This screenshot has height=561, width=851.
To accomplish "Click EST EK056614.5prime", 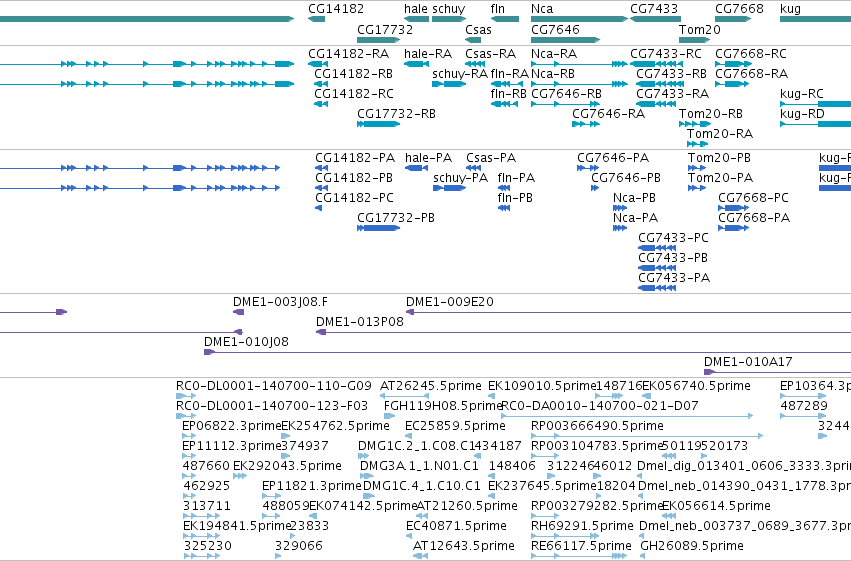I will (716, 507).
